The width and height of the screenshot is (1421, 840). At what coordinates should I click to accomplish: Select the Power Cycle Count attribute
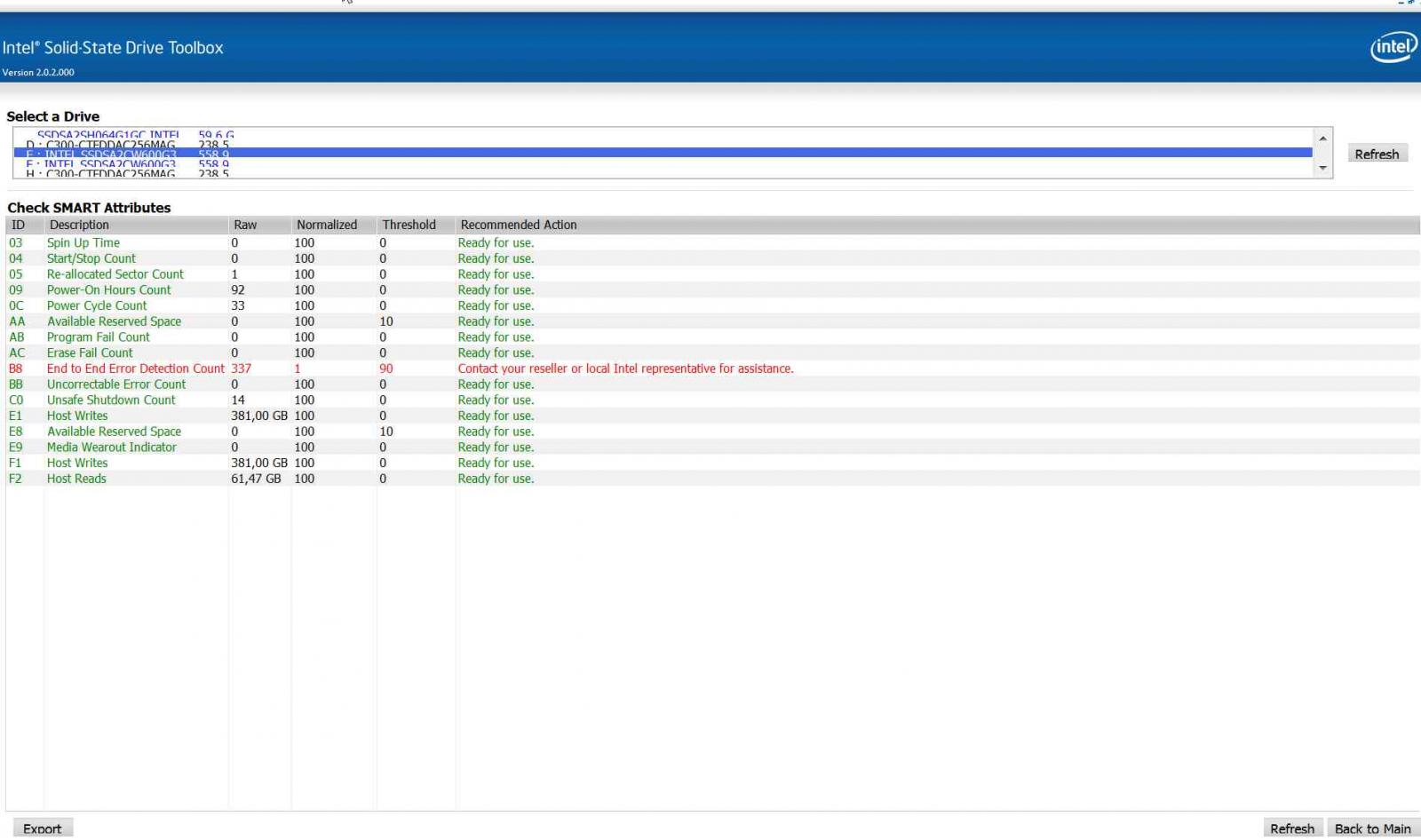click(97, 305)
